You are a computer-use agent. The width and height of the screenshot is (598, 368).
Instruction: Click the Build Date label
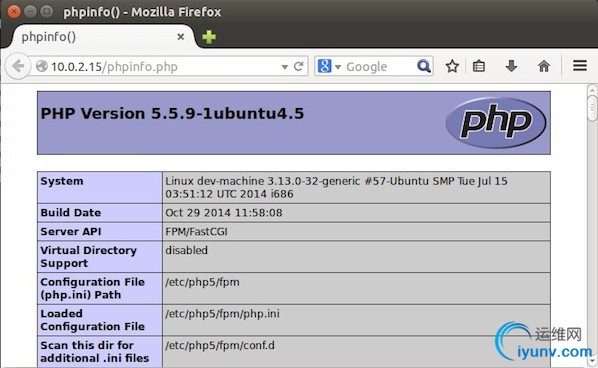coord(71,212)
